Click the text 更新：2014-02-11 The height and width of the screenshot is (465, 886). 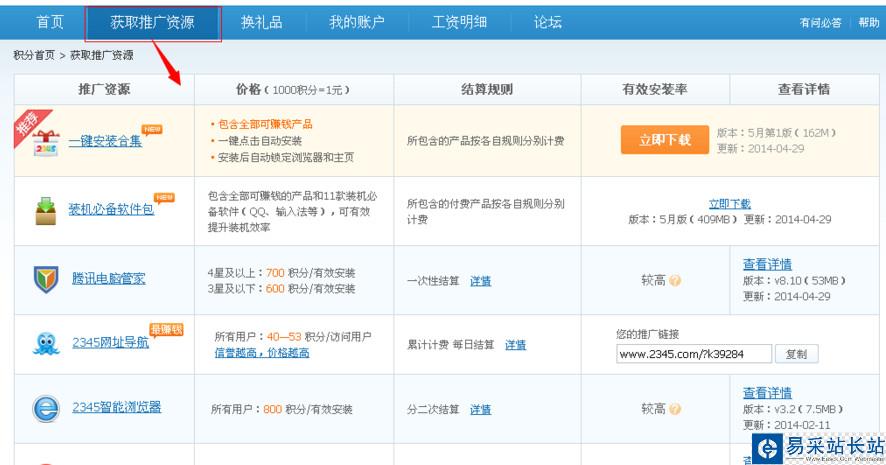(787, 425)
